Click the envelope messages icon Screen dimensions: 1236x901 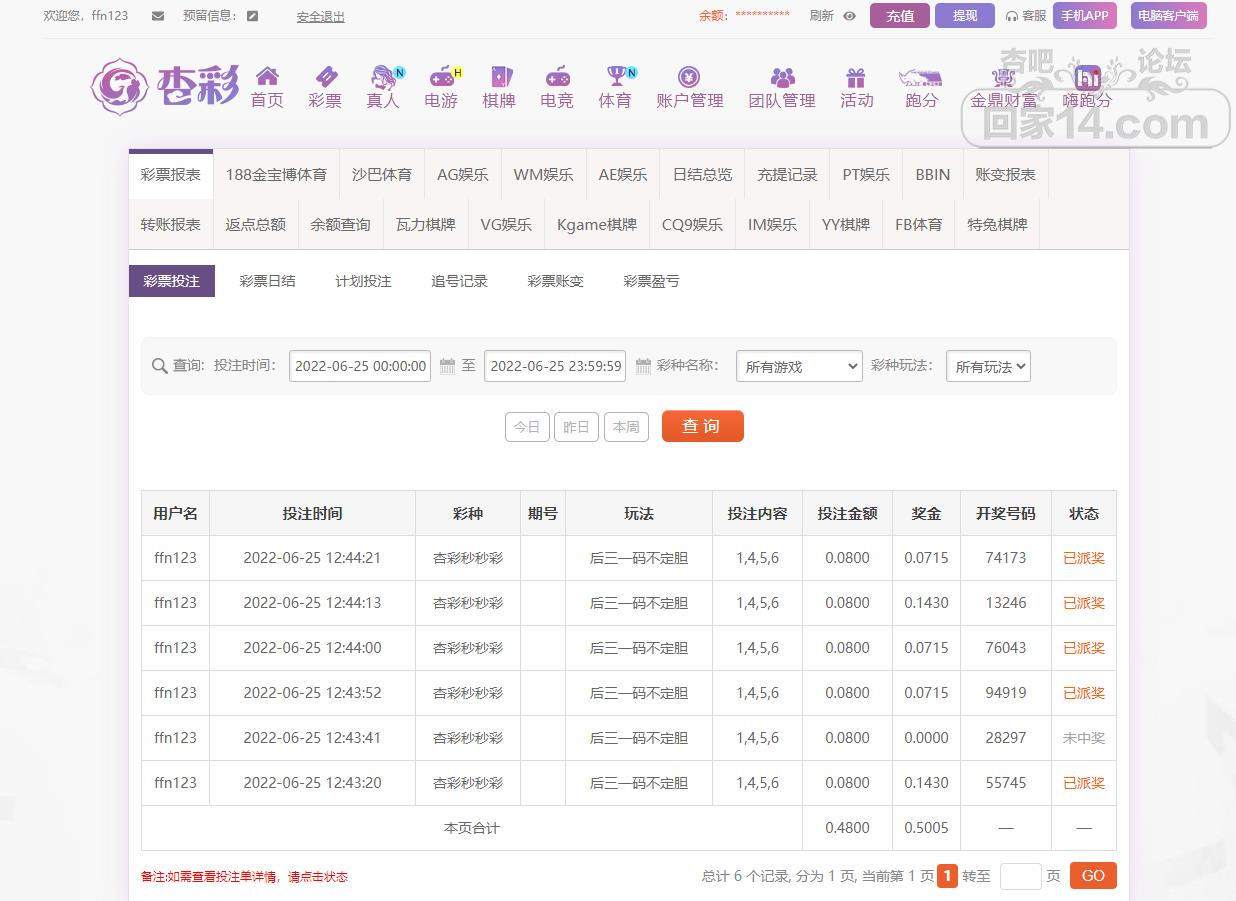point(158,16)
